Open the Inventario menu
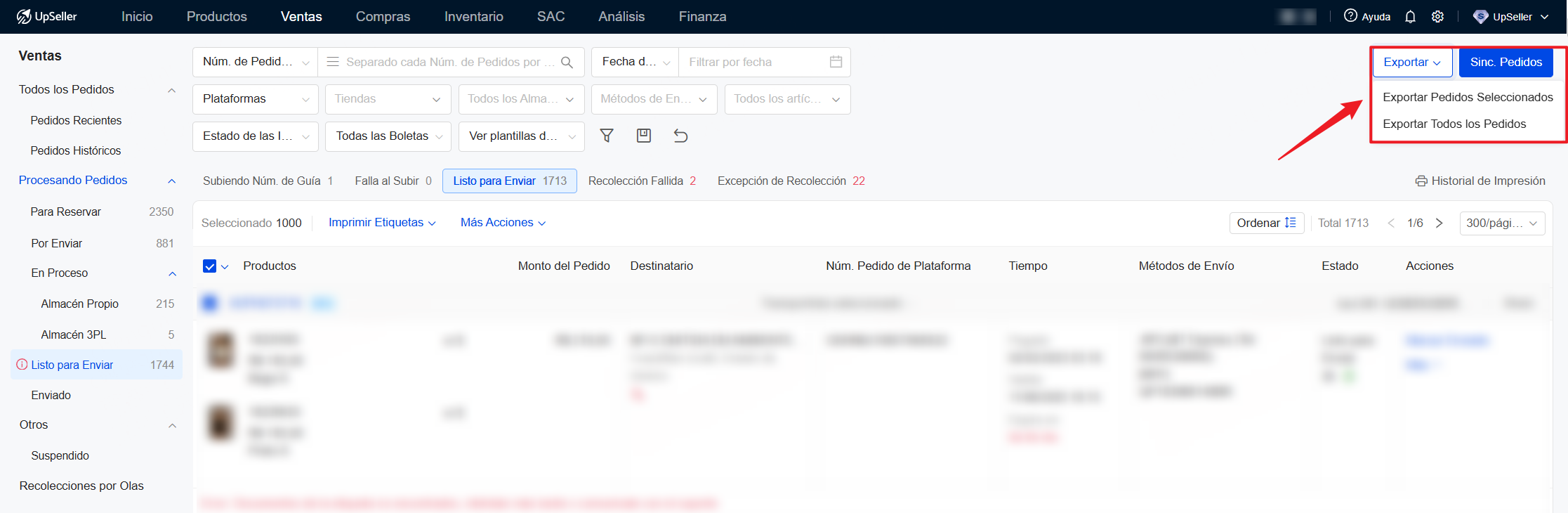Image resolution: width=1568 pixels, height=513 pixels. coord(473,16)
